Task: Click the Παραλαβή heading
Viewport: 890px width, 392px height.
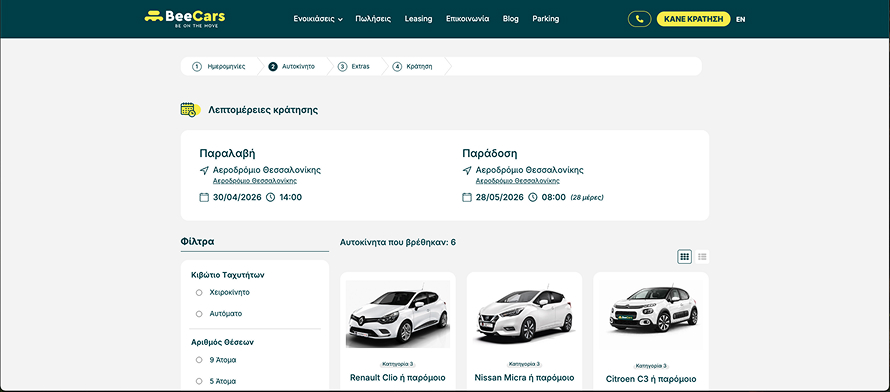Action: (x=227, y=154)
